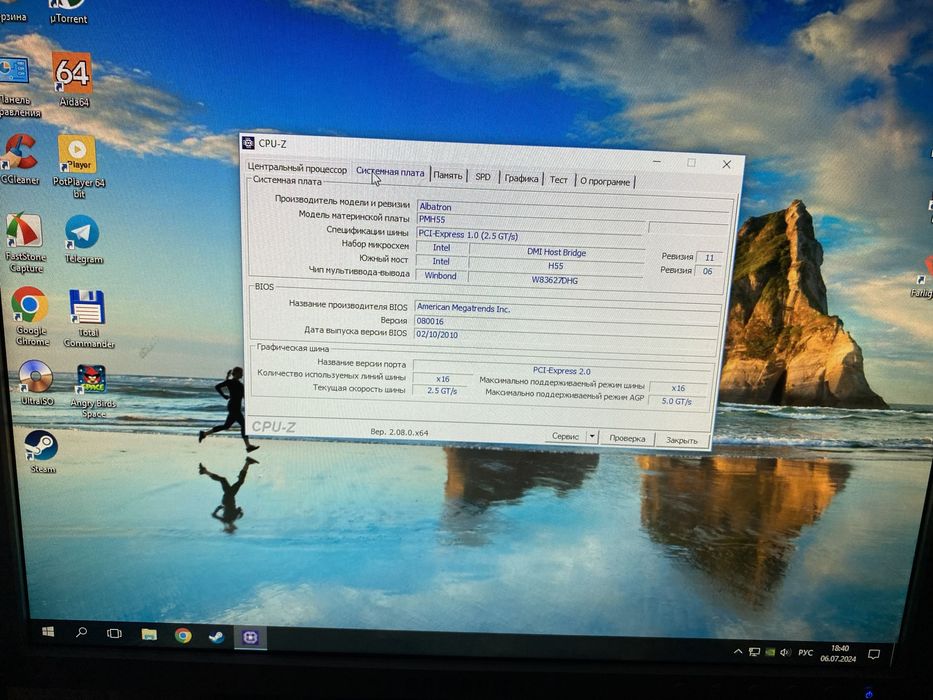Click the Закрыть button

pyautogui.click(x=681, y=440)
